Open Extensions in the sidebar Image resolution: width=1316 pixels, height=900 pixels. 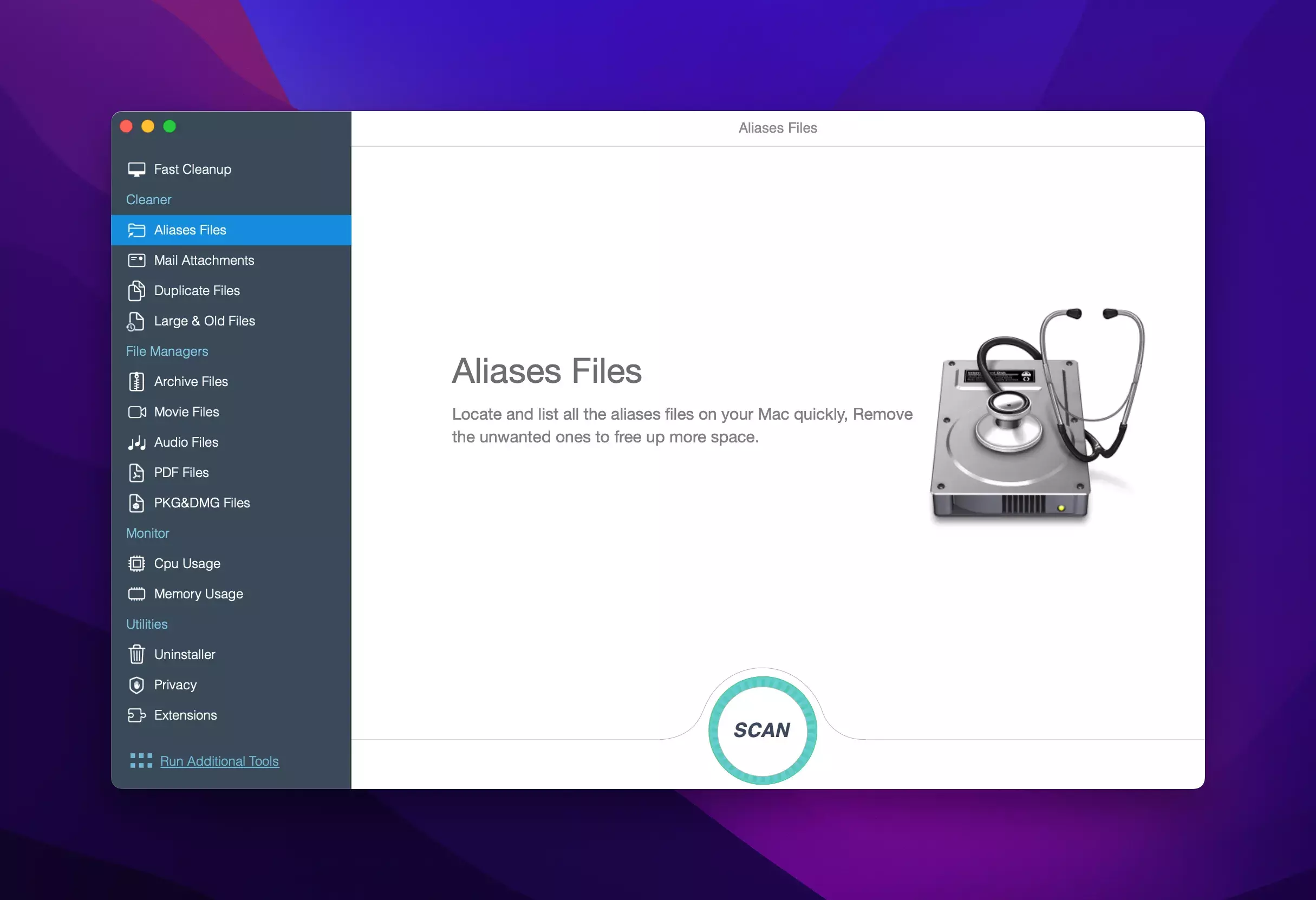pyautogui.click(x=185, y=715)
